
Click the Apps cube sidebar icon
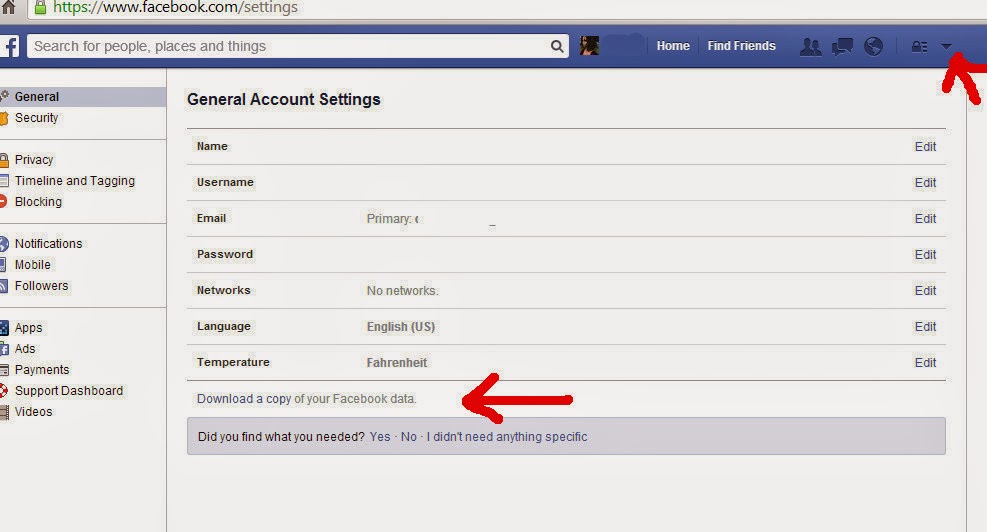(4, 327)
